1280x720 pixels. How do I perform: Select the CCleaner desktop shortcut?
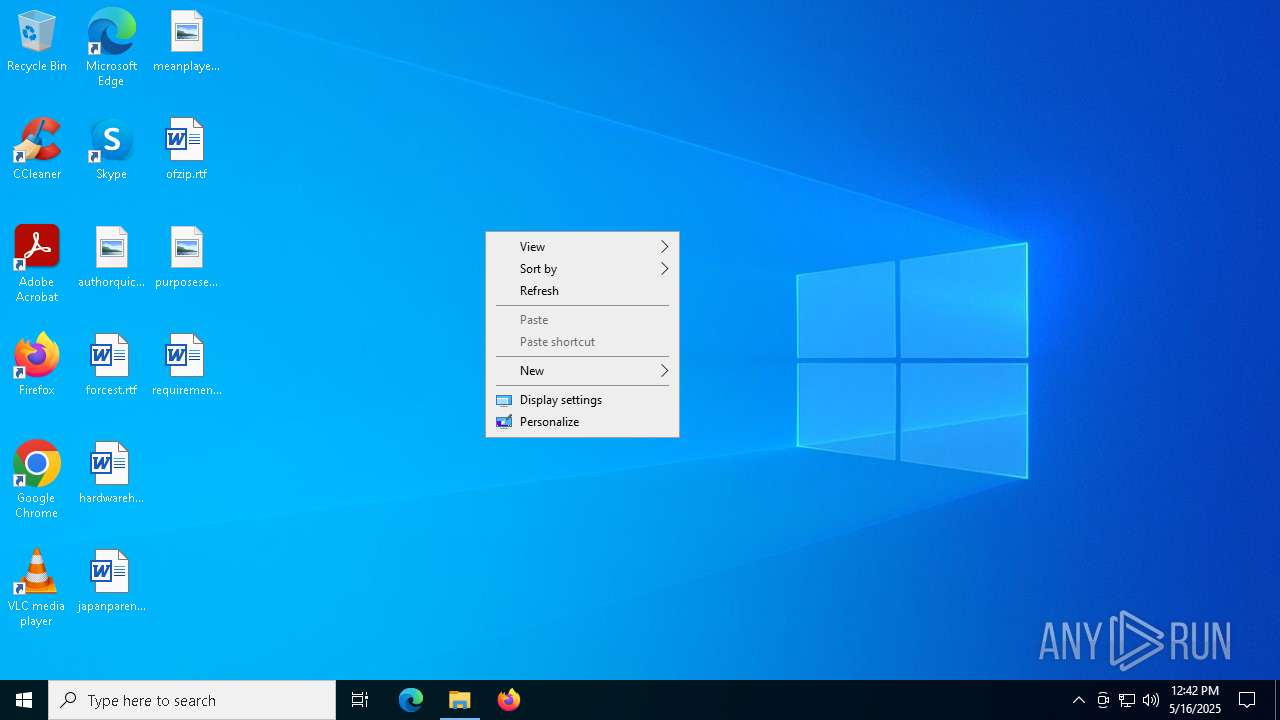(x=37, y=150)
